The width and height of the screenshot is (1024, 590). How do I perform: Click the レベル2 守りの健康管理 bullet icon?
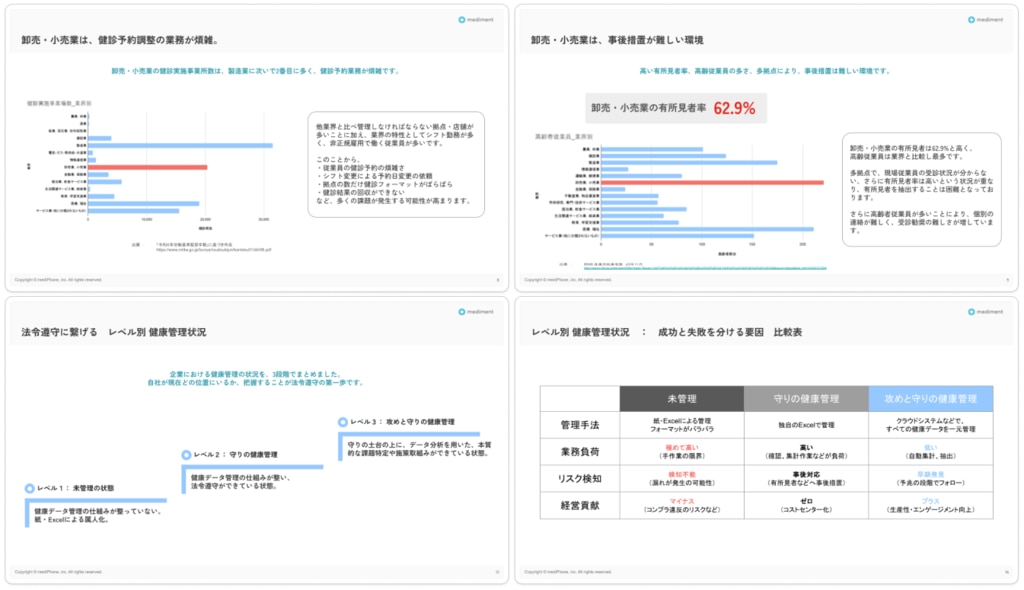pyautogui.click(x=186, y=455)
